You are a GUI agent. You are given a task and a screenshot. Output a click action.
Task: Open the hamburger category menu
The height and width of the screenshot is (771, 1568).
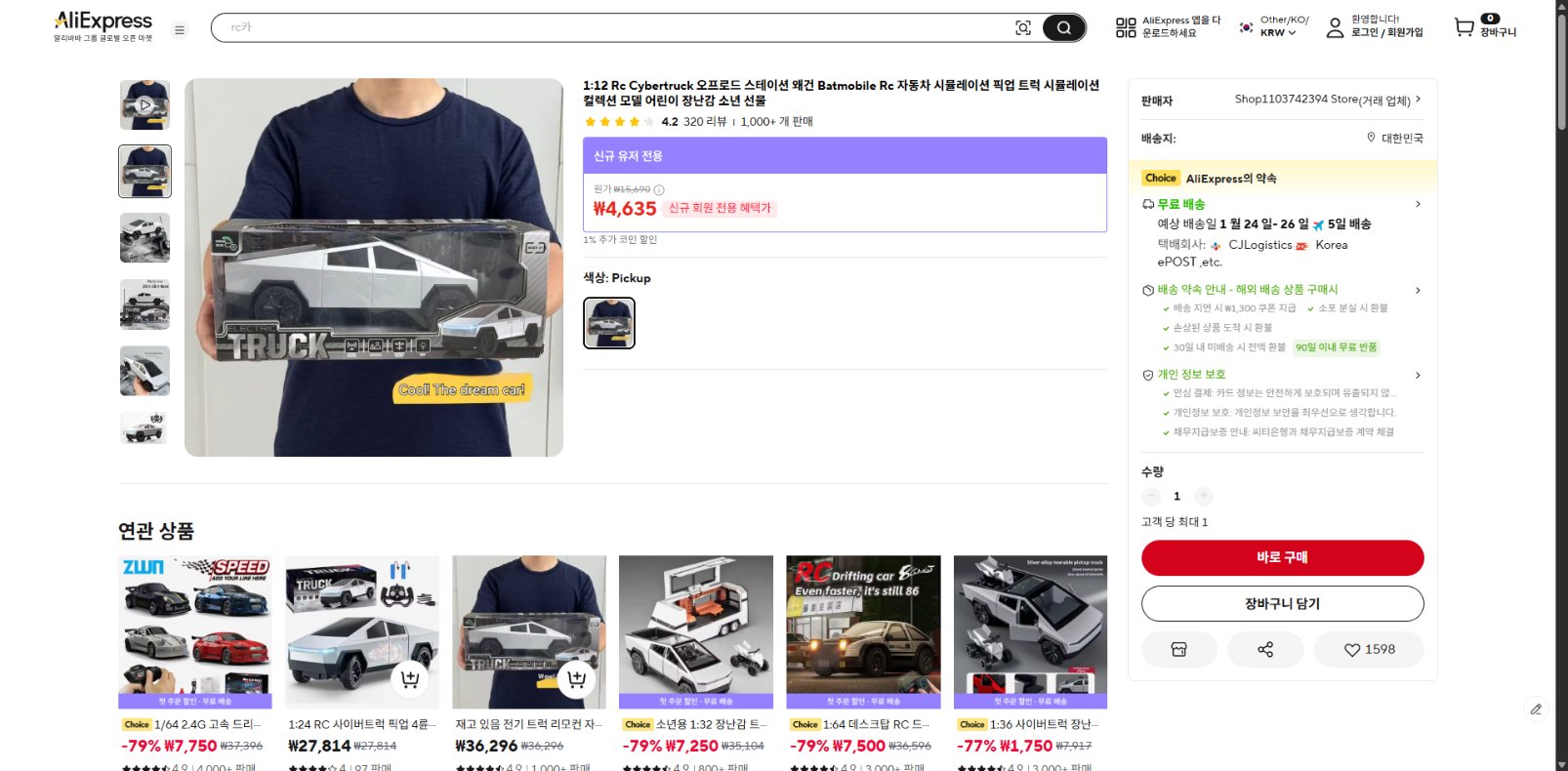click(x=180, y=29)
